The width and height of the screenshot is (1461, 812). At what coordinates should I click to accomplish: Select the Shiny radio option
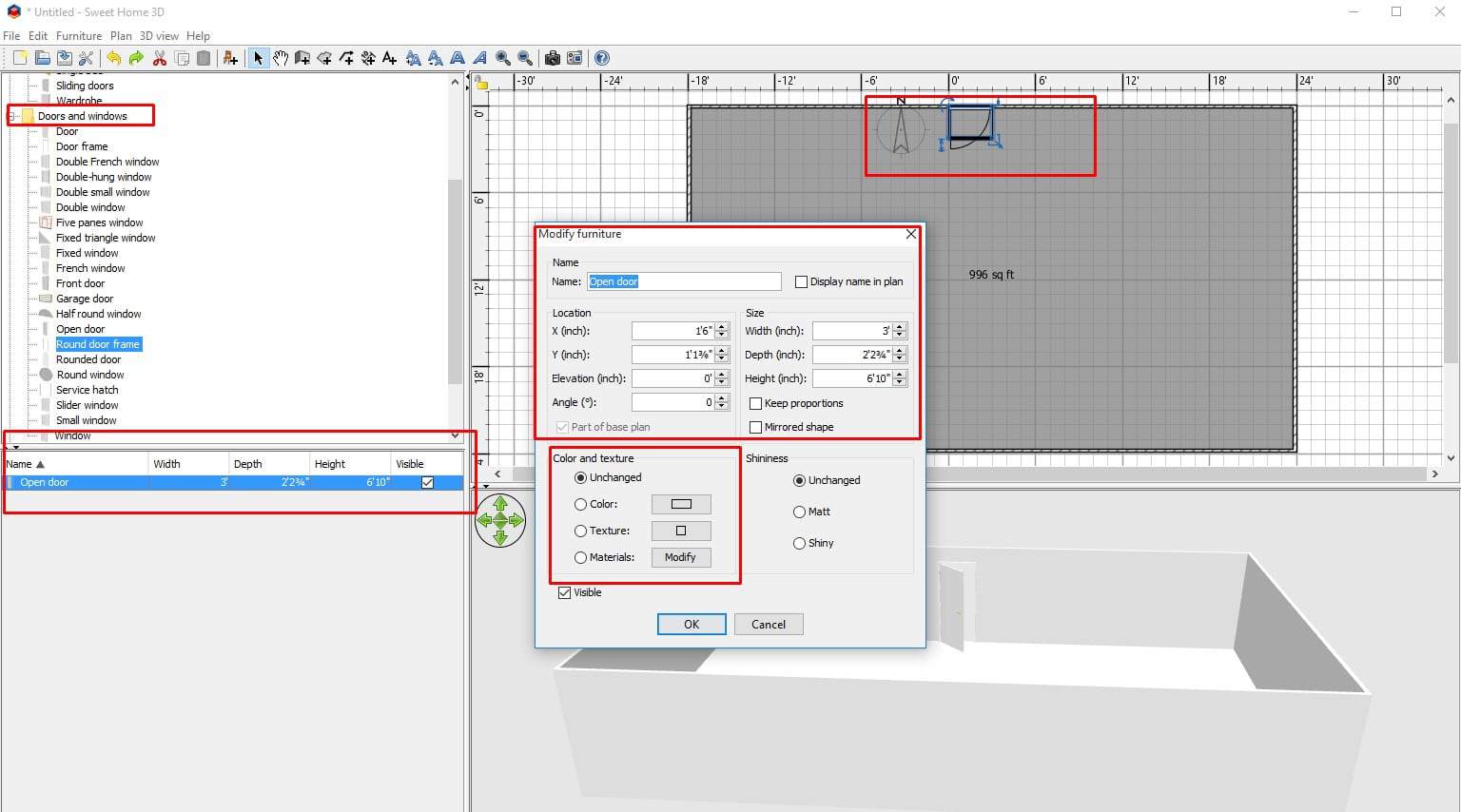[x=799, y=543]
